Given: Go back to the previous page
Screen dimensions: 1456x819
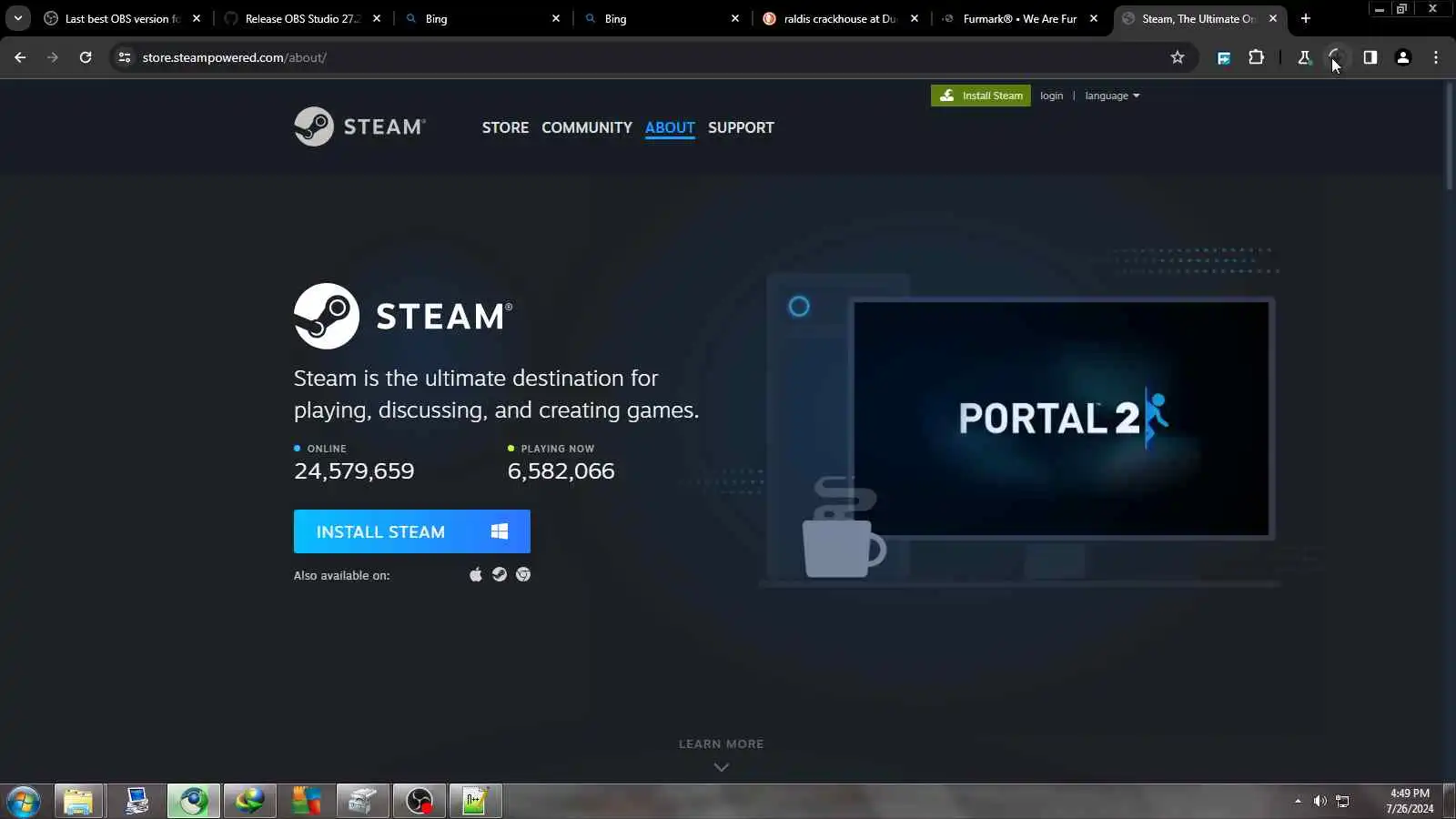Looking at the screenshot, I should [x=20, y=57].
